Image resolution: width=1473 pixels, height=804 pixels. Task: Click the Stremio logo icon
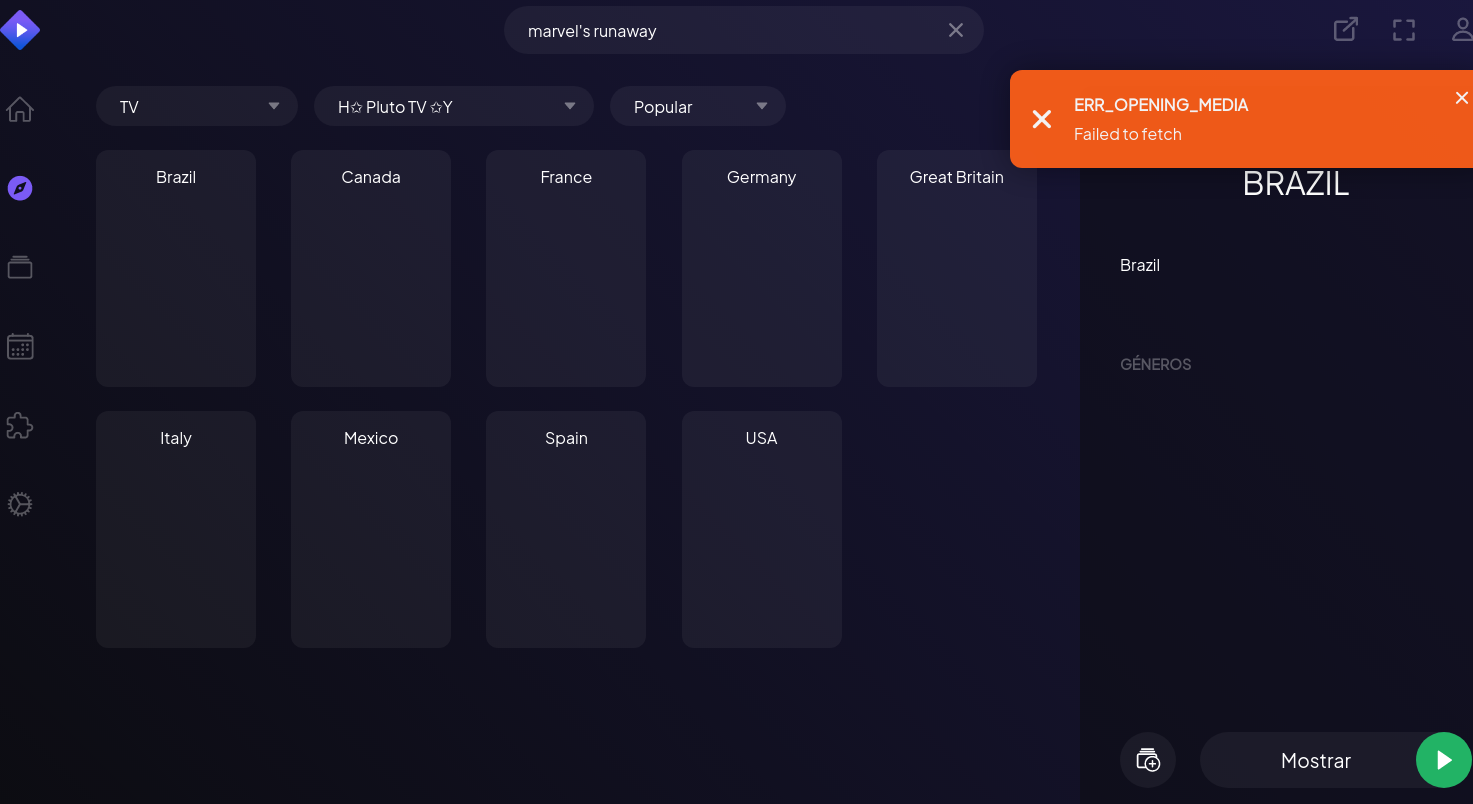pyautogui.click(x=20, y=30)
